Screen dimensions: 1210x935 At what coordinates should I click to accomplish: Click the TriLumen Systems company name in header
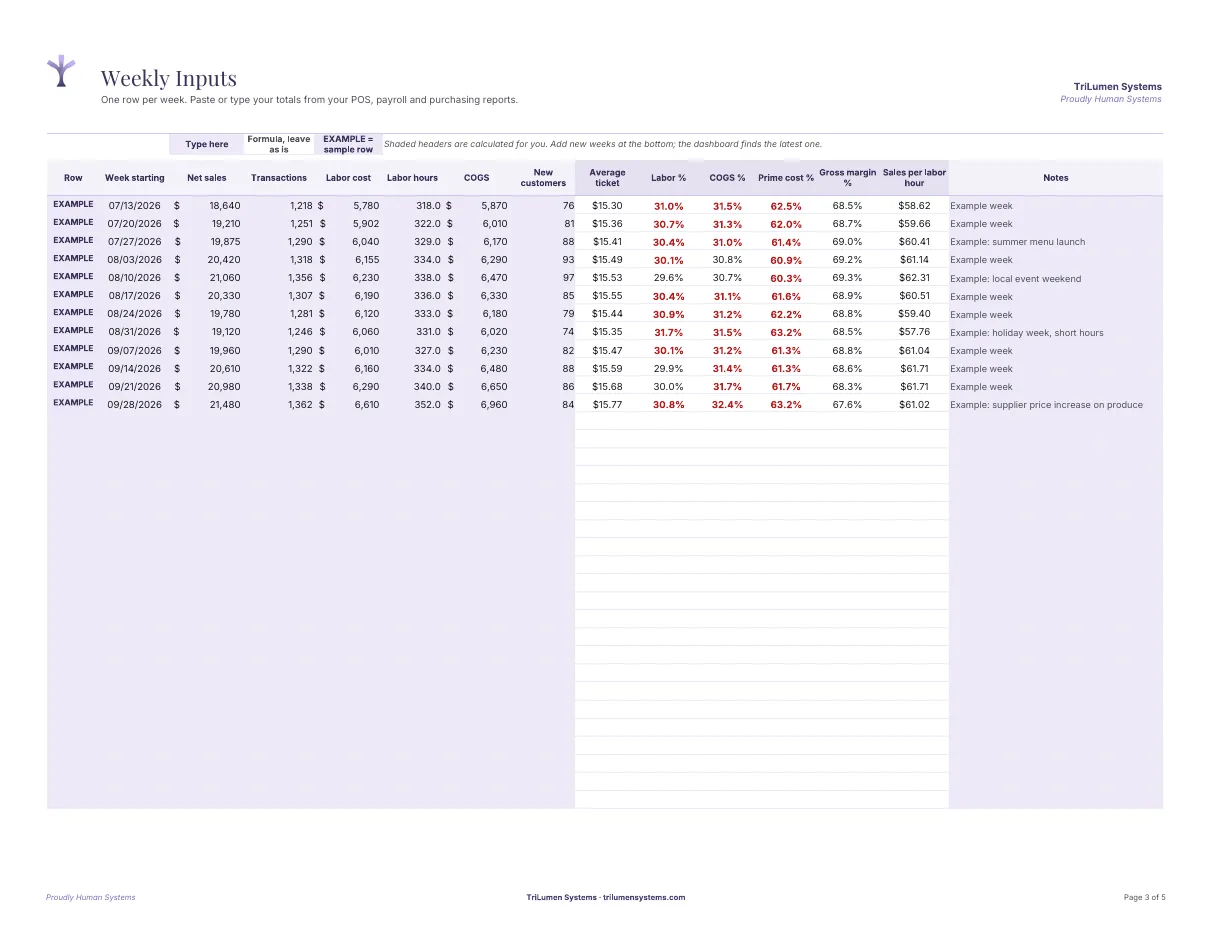click(x=1118, y=87)
